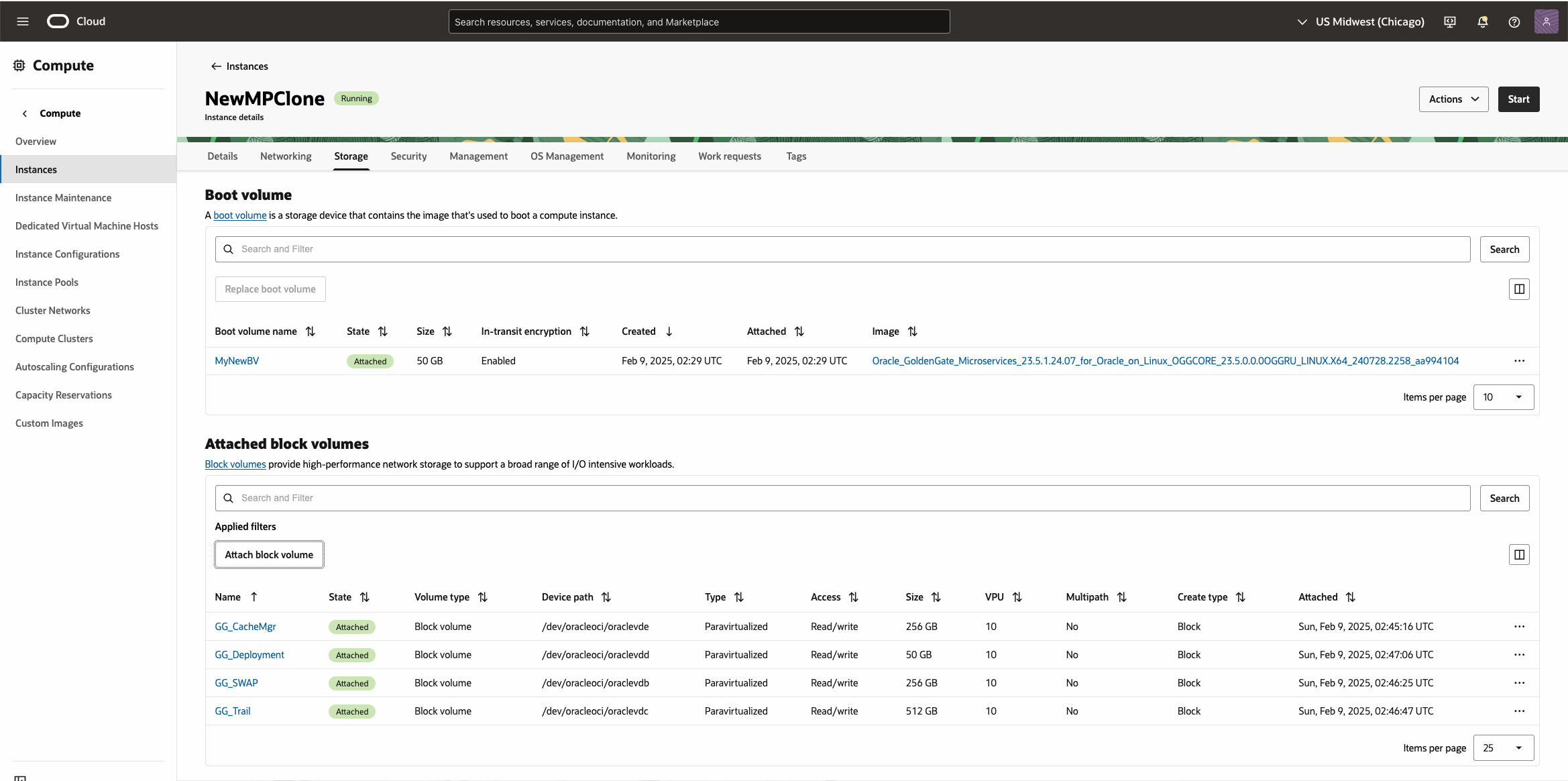Open the help question mark icon
This screenshot has width=1568, height=781.
pyautogui.click(x=1514, y=21)
